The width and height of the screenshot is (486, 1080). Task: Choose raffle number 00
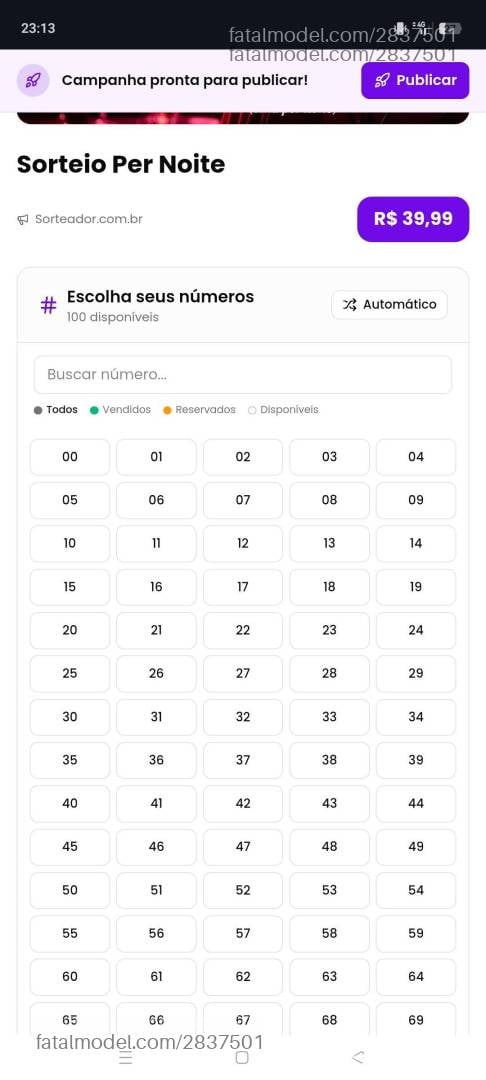pyautogui.click(x=70, y=457)
